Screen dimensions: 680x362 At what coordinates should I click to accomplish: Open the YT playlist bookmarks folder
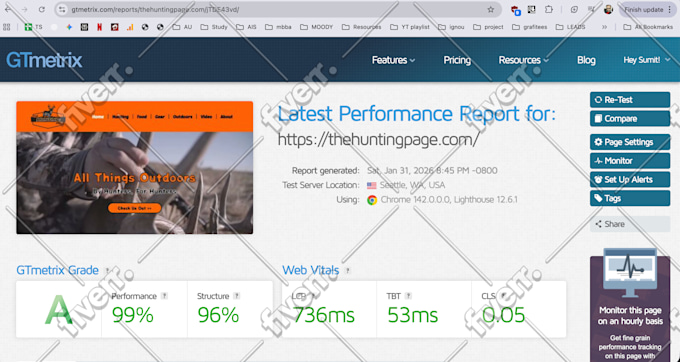(410, 27)
